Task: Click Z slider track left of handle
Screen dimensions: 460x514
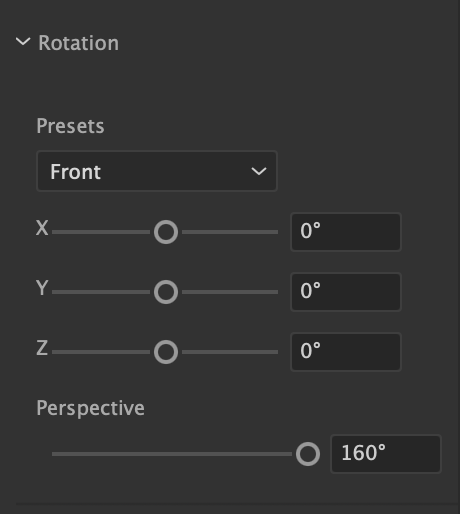Action: [x=101, y=352]
